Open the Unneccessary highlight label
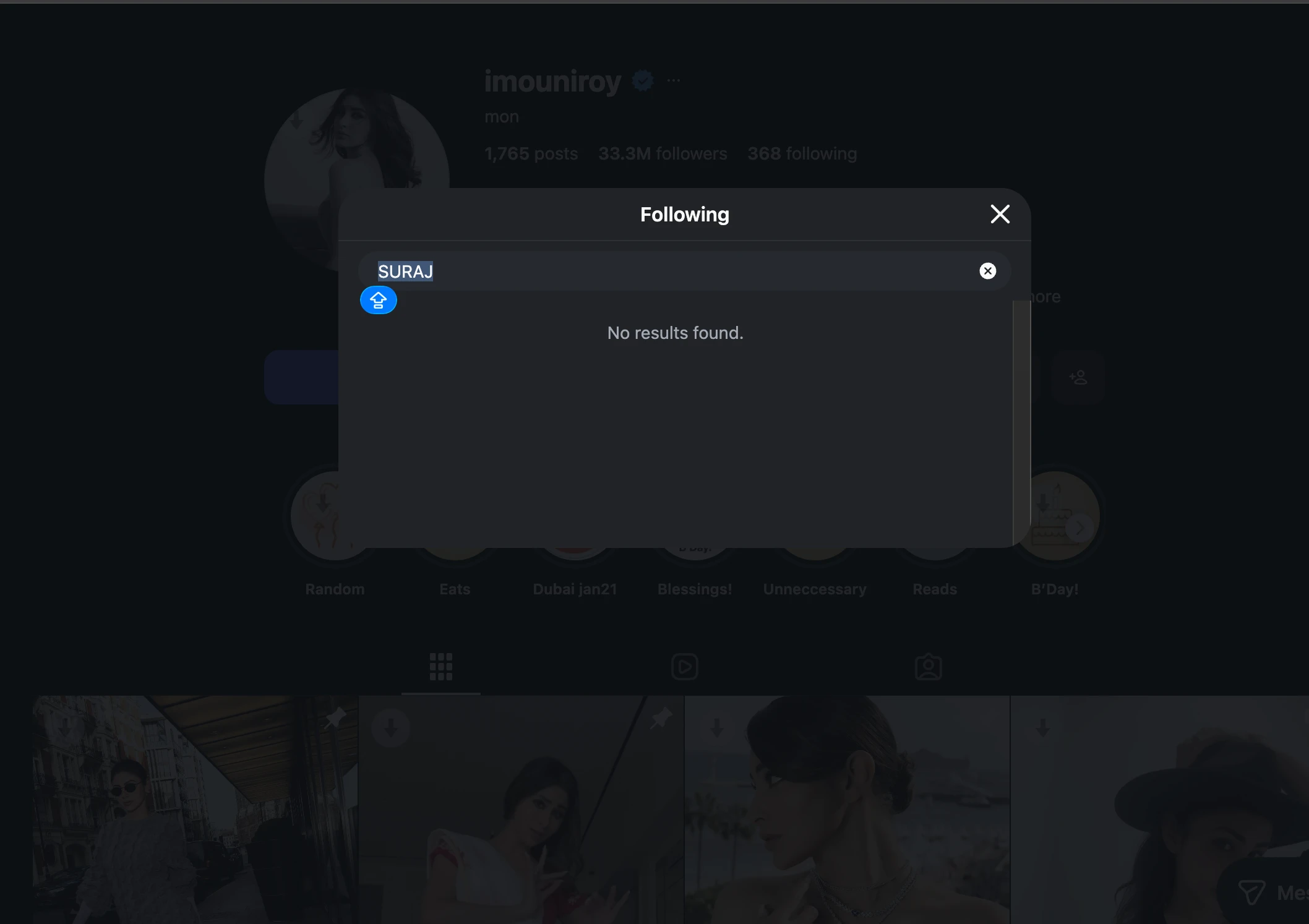1309x924 pixels. point(815,589)
